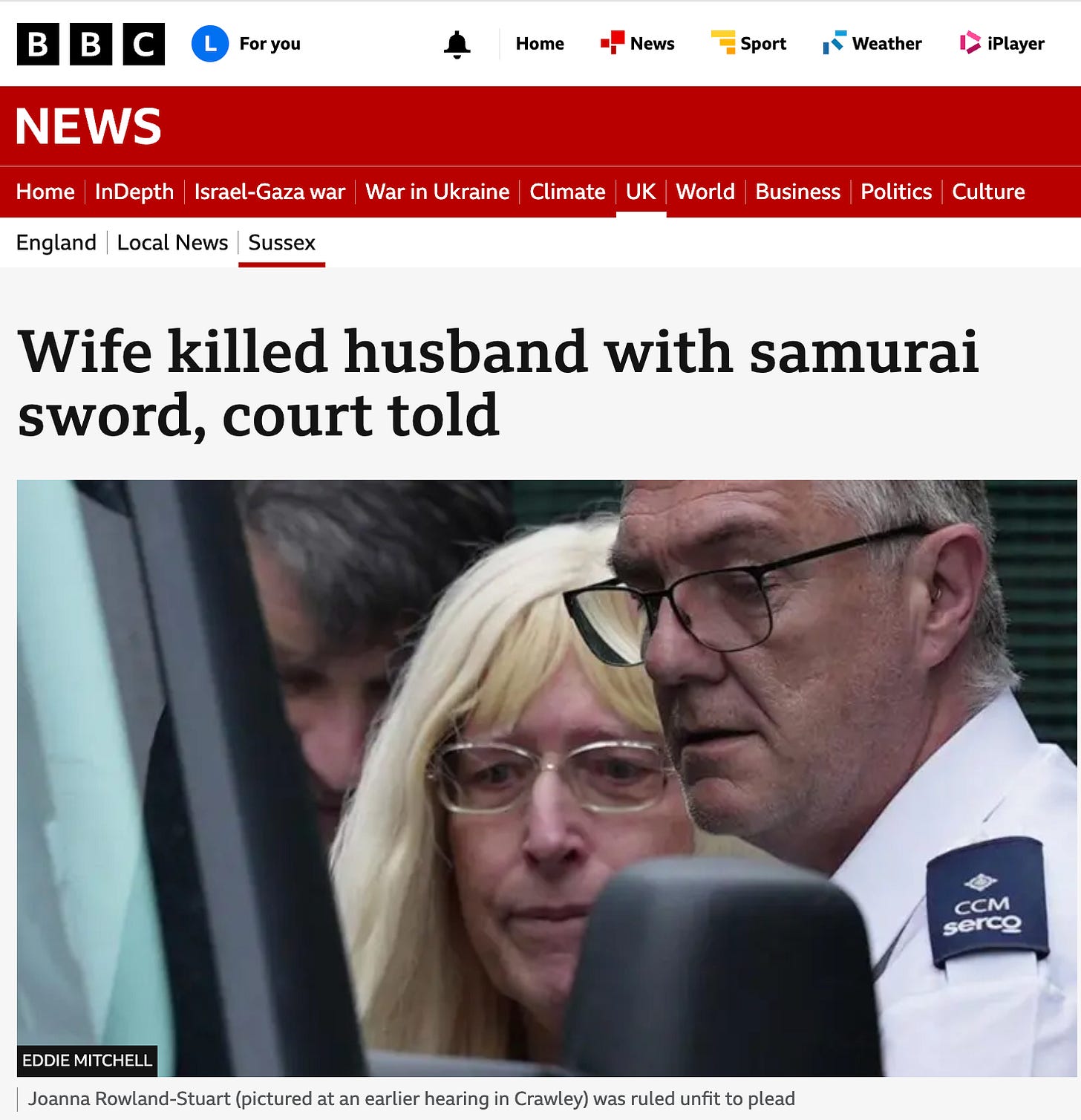This screenshot has width=1081, height=1120.
Task: Click the yellow Sport icon
Action: [722, 42]
